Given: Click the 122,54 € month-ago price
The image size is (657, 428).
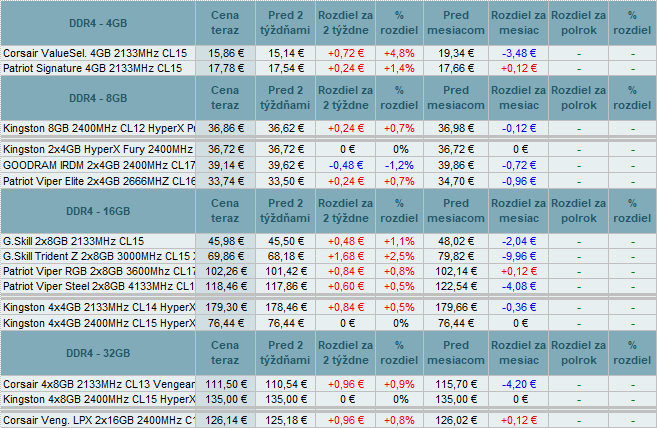Looking at the screenshot, I should pos(456,286).
